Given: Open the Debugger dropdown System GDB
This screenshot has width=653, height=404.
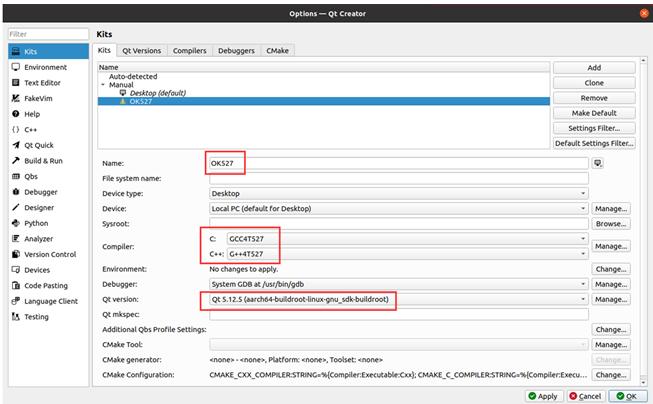Looking at the screenshot, I should [x=399, y=284].
